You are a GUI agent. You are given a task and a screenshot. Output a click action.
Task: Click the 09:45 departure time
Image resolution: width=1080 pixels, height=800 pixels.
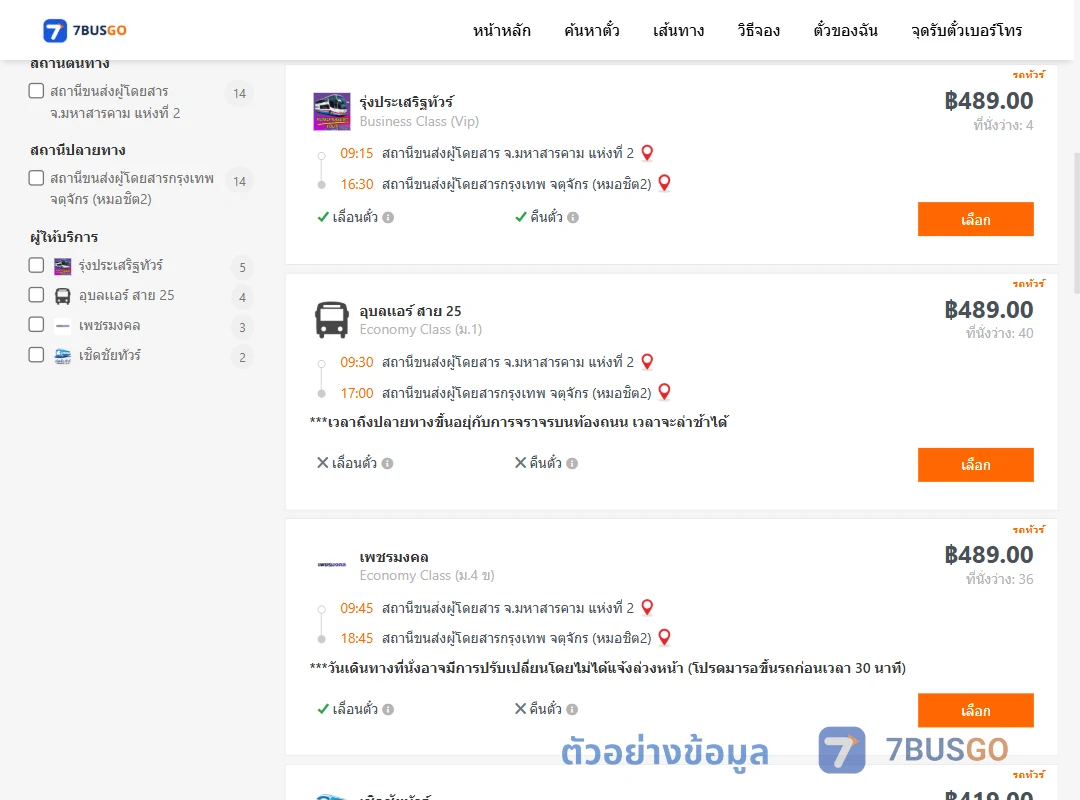[x=357, y=608]
